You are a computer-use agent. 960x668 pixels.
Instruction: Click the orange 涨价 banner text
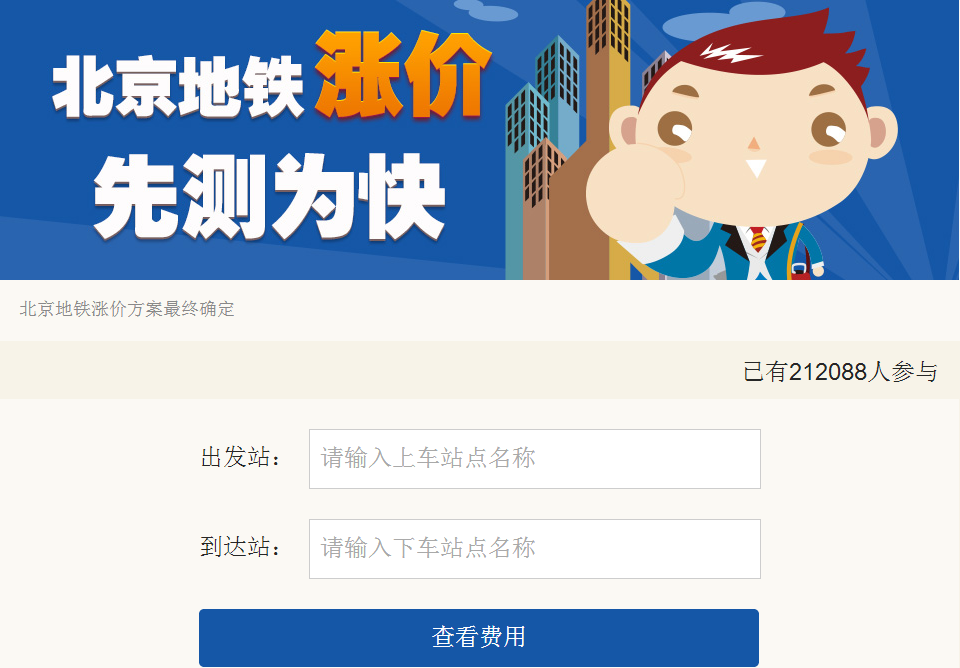(402, 73)
